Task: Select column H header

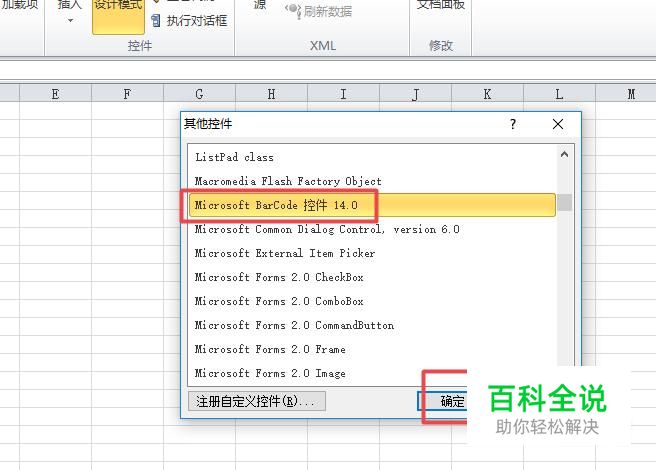Action: tap(272, 94)
